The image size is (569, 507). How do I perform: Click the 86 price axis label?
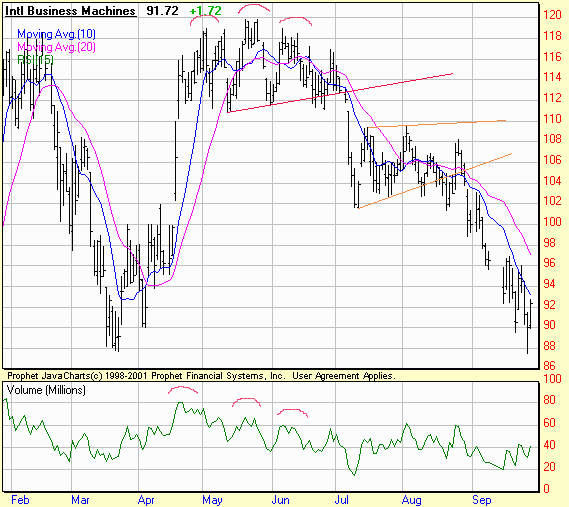549,365
